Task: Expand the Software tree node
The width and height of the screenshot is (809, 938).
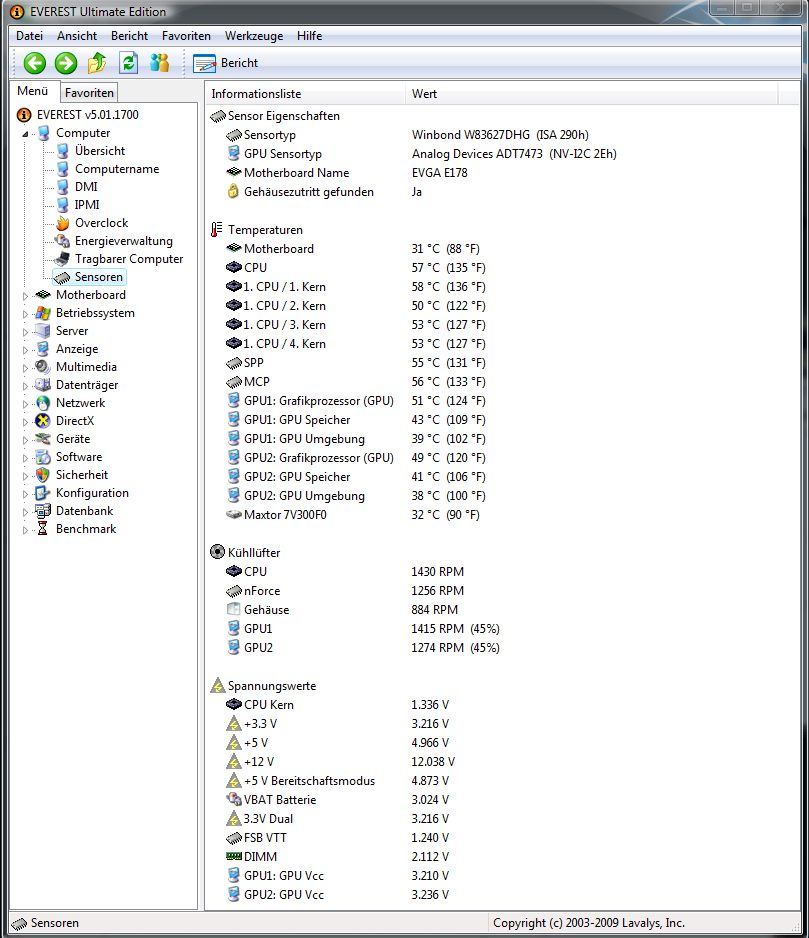Action: (25, 458)
